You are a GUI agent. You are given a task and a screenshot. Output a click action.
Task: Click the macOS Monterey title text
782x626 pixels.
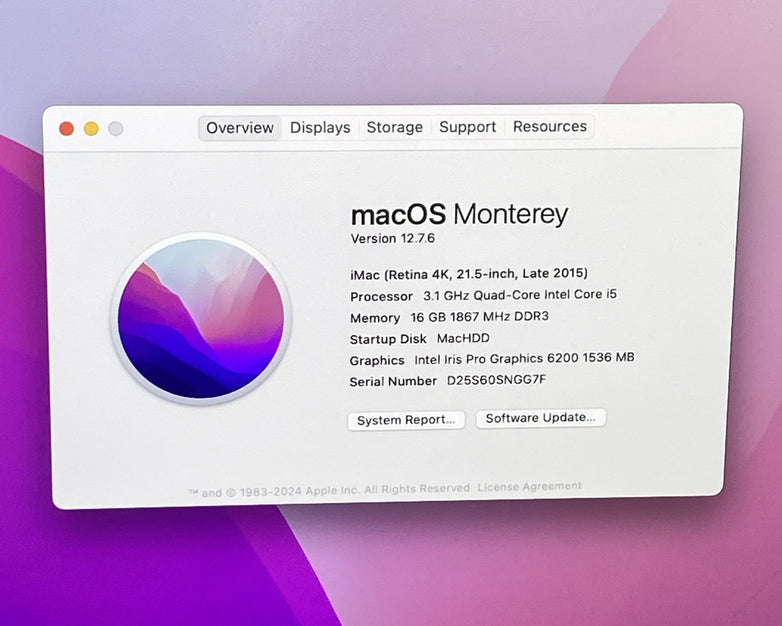point(459,214)
